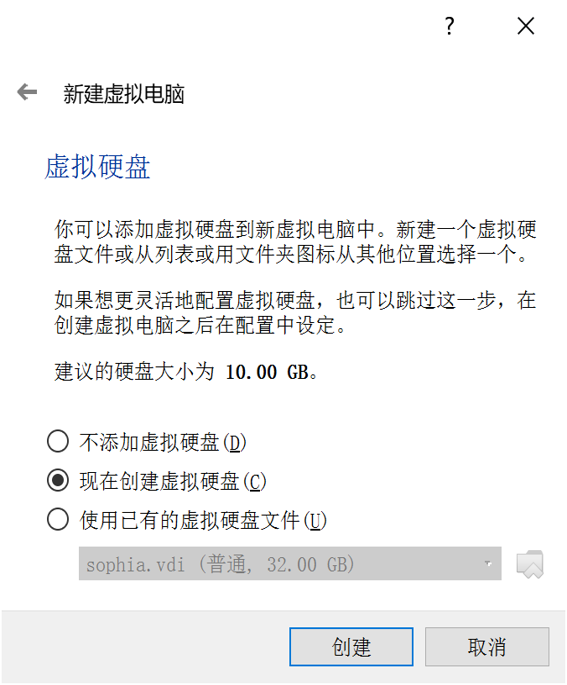Viewport: 567px width, 685px height.
Task: Click the 创建 button
Action: pos(351,647)
